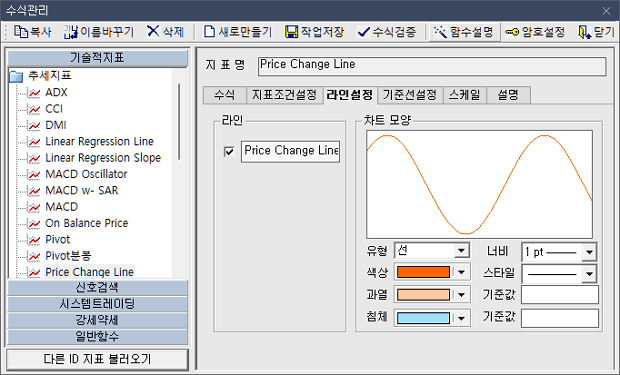The image size is (620, 375).
Task: Open the 강세약세 section
Action: click(x=97, y=320)
